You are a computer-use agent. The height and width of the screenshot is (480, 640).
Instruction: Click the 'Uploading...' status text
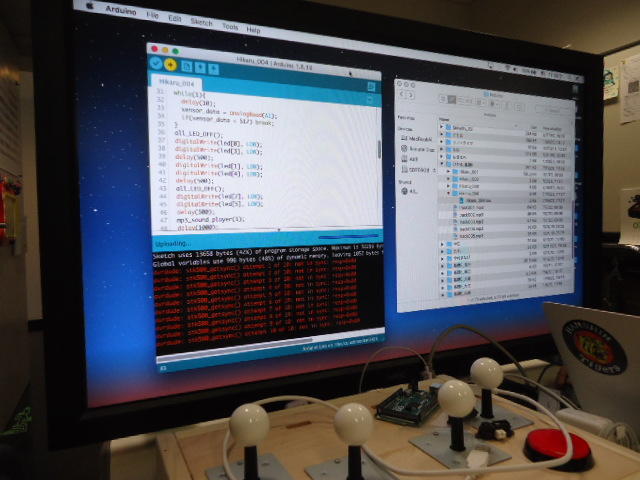click(173, 244)
